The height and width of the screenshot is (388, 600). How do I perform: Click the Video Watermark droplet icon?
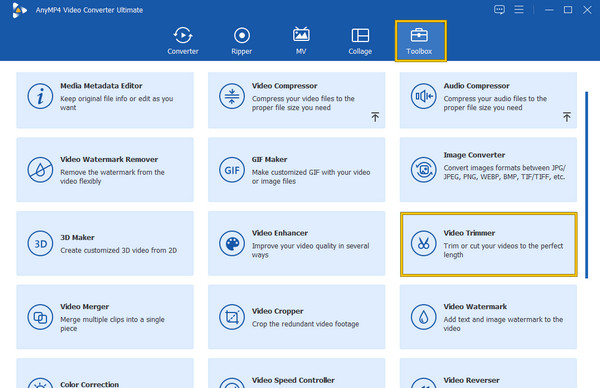(424, 317)
